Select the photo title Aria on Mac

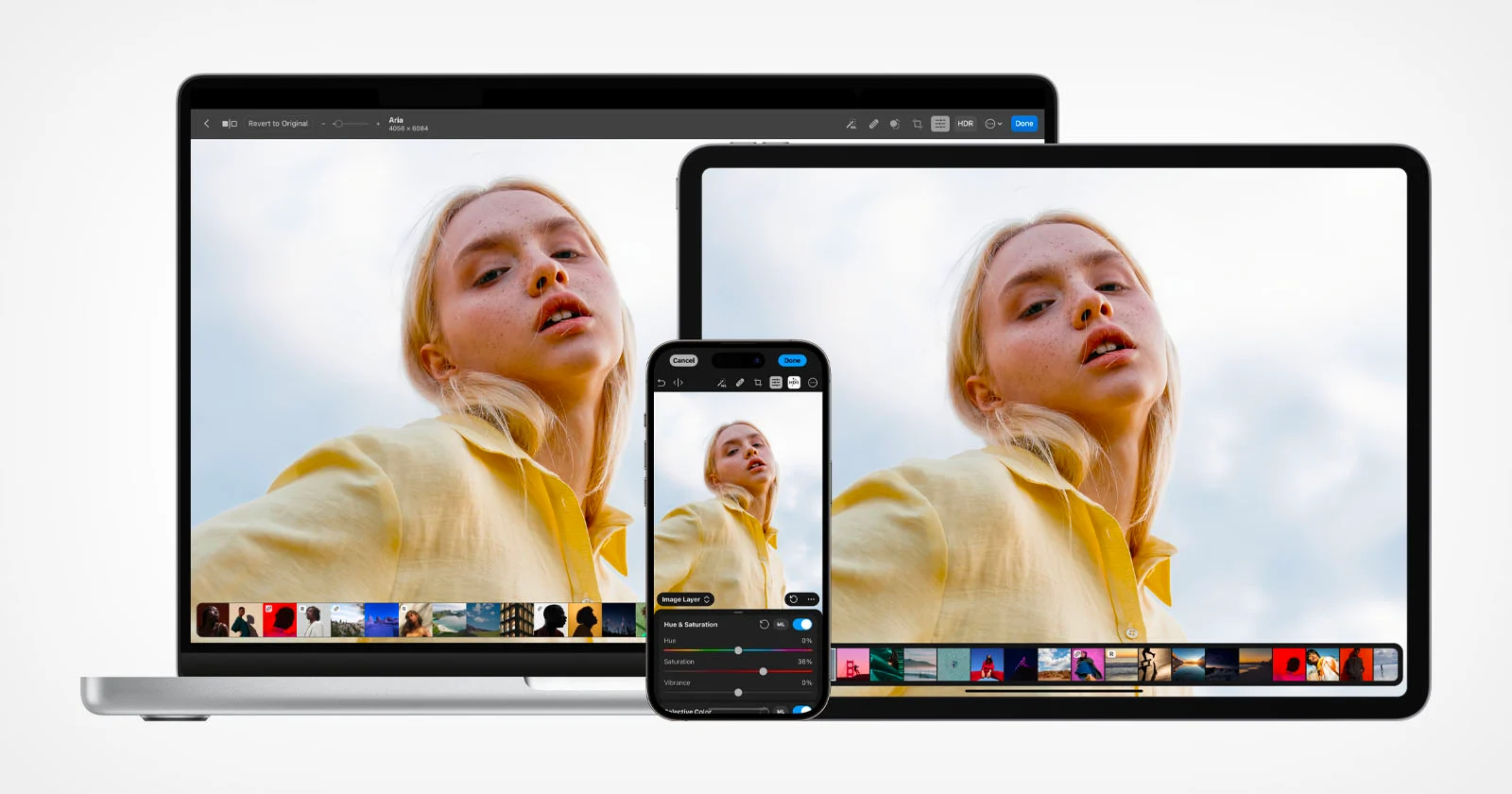coord(396,120)
